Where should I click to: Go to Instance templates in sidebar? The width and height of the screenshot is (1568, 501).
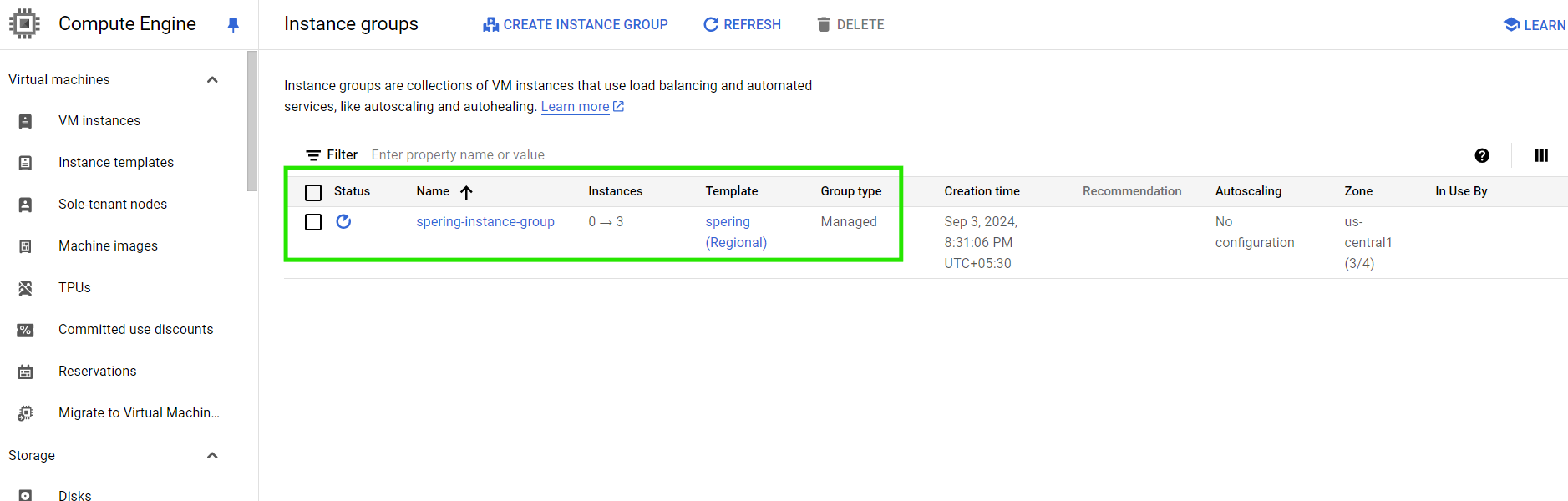pos(116,163)
